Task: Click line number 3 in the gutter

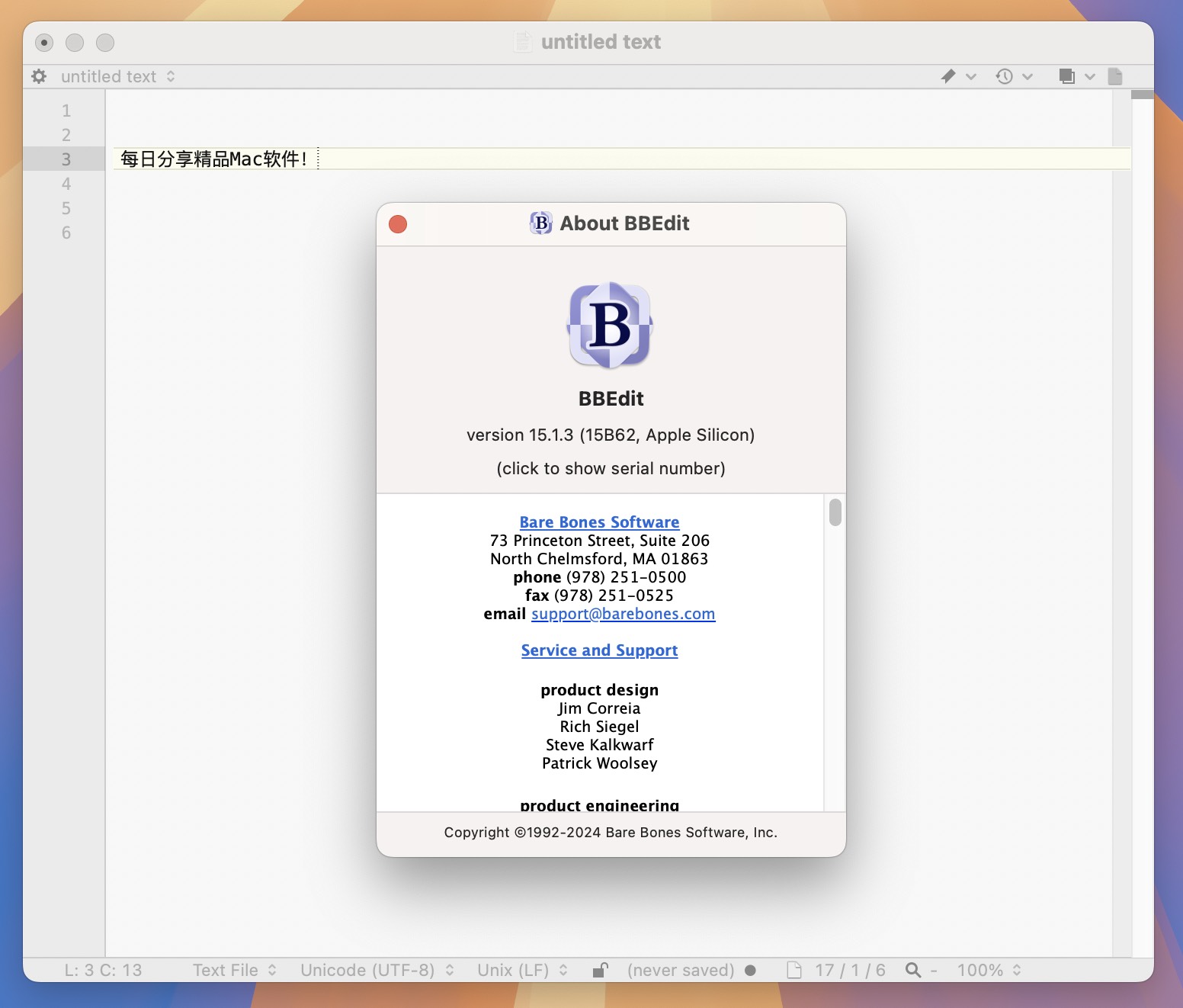Action: click(66, 159)
